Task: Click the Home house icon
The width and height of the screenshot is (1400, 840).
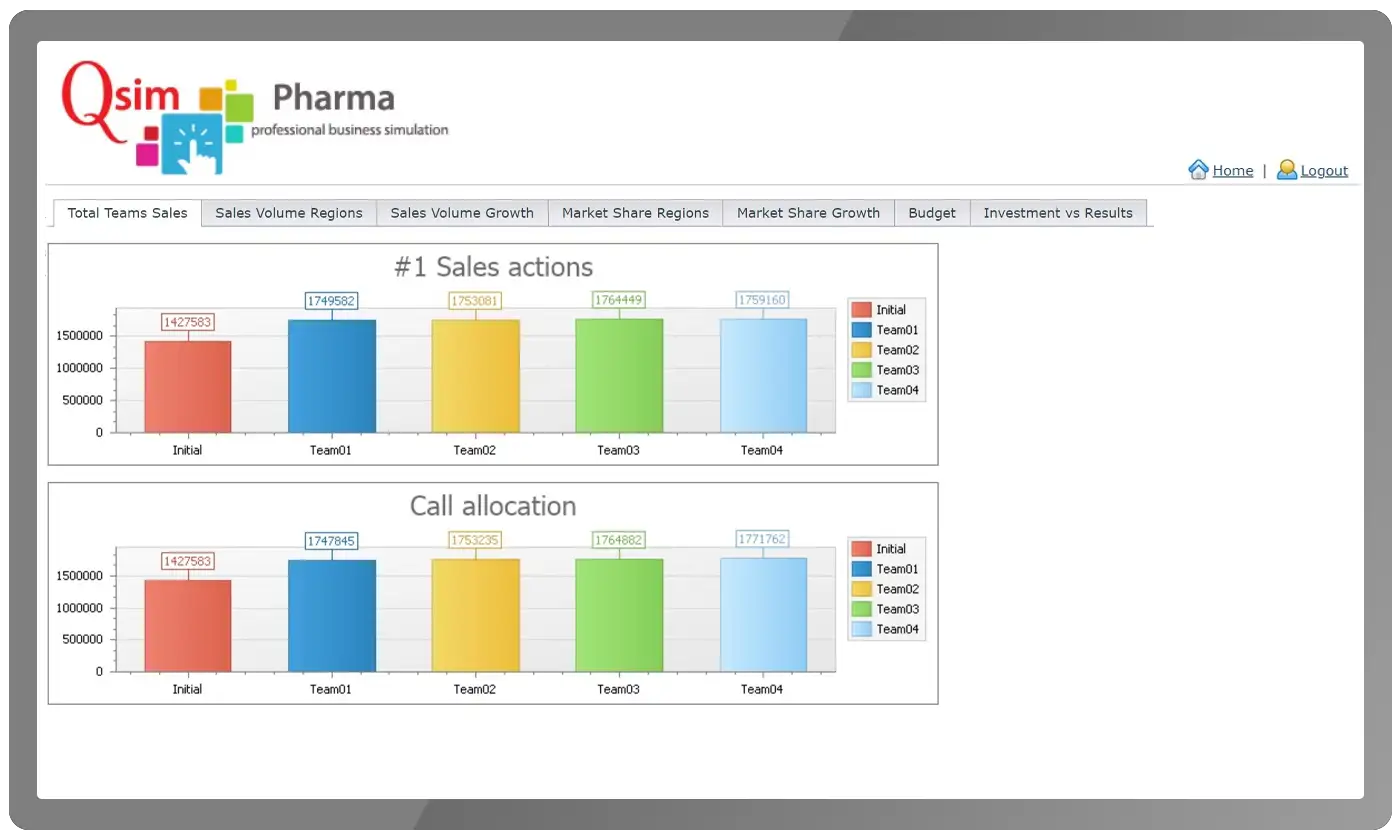Action: pyautogui.click(x=1198, y=169)
